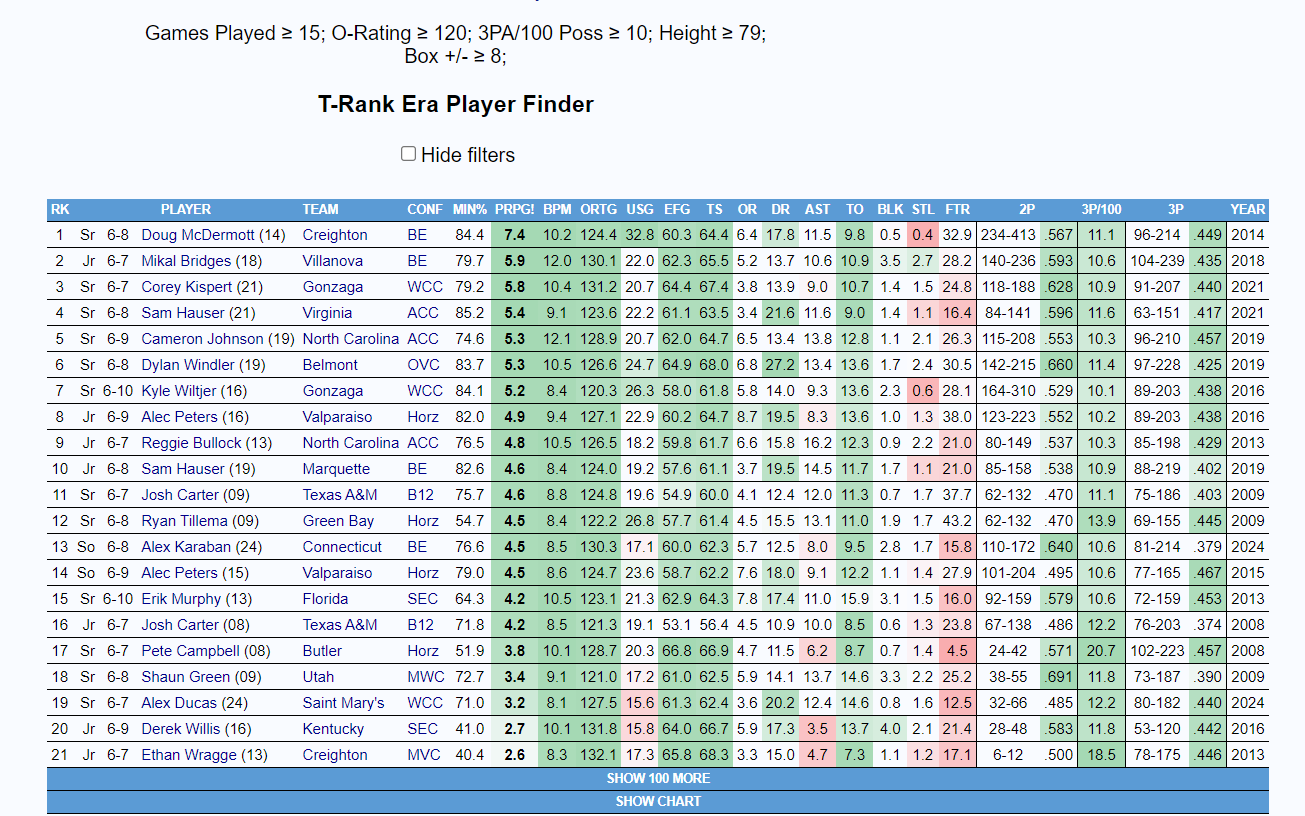Open Green Bay team link
This screenshot has height=816, width=1305.
pyautogui.click(x=338, y=521)
